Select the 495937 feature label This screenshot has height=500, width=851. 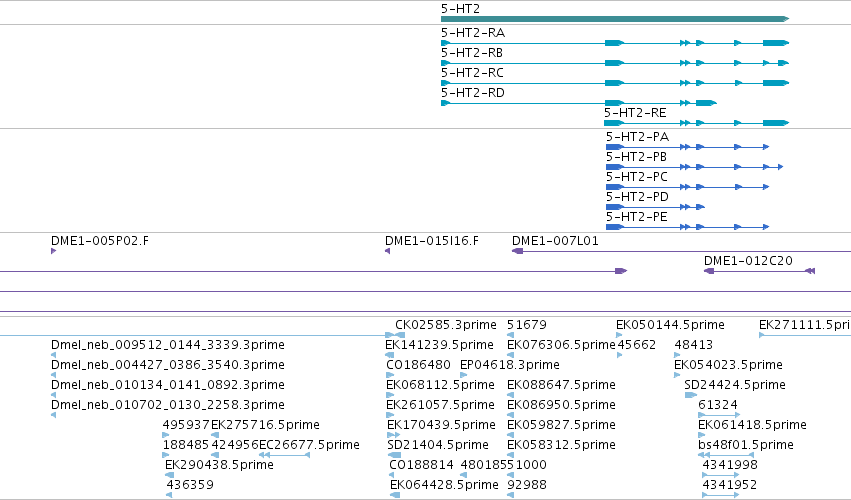click(186, 426)
